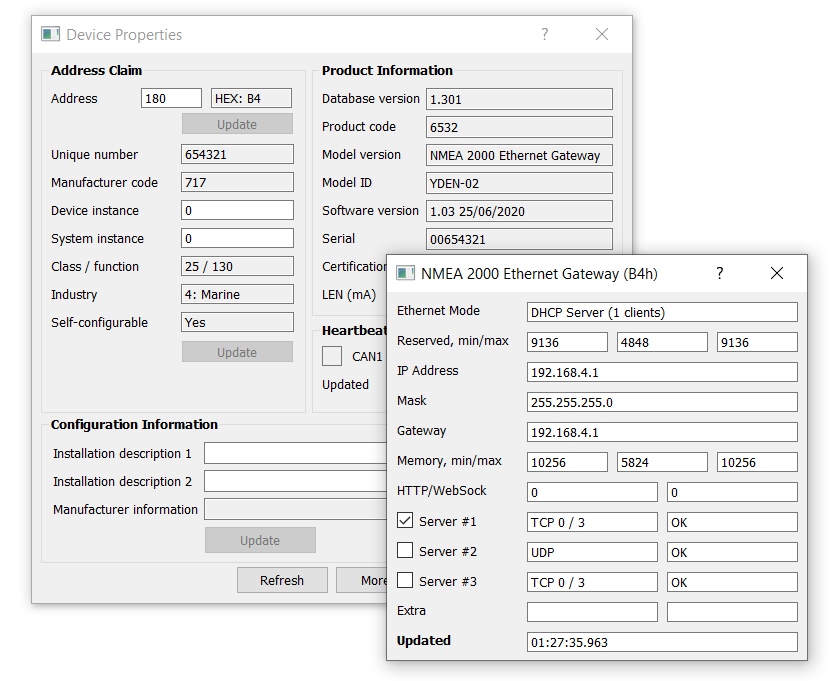840x681 pixels.
Task: Click the Model ID field YDEN-02
Action: click(519, 183)
